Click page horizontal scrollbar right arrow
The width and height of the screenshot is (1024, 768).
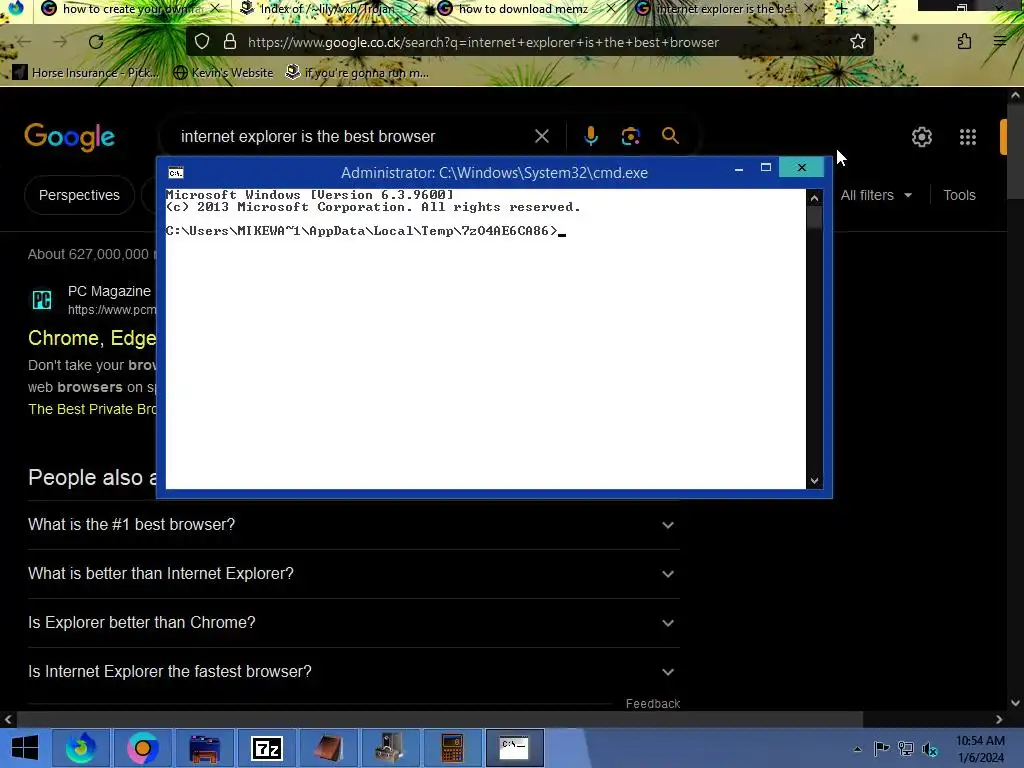(x=999, y=720)
